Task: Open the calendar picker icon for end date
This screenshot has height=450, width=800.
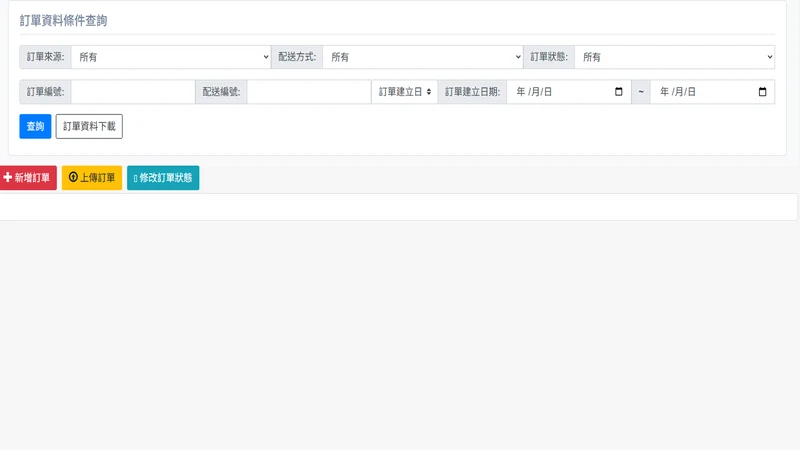Action: point(762,92)
